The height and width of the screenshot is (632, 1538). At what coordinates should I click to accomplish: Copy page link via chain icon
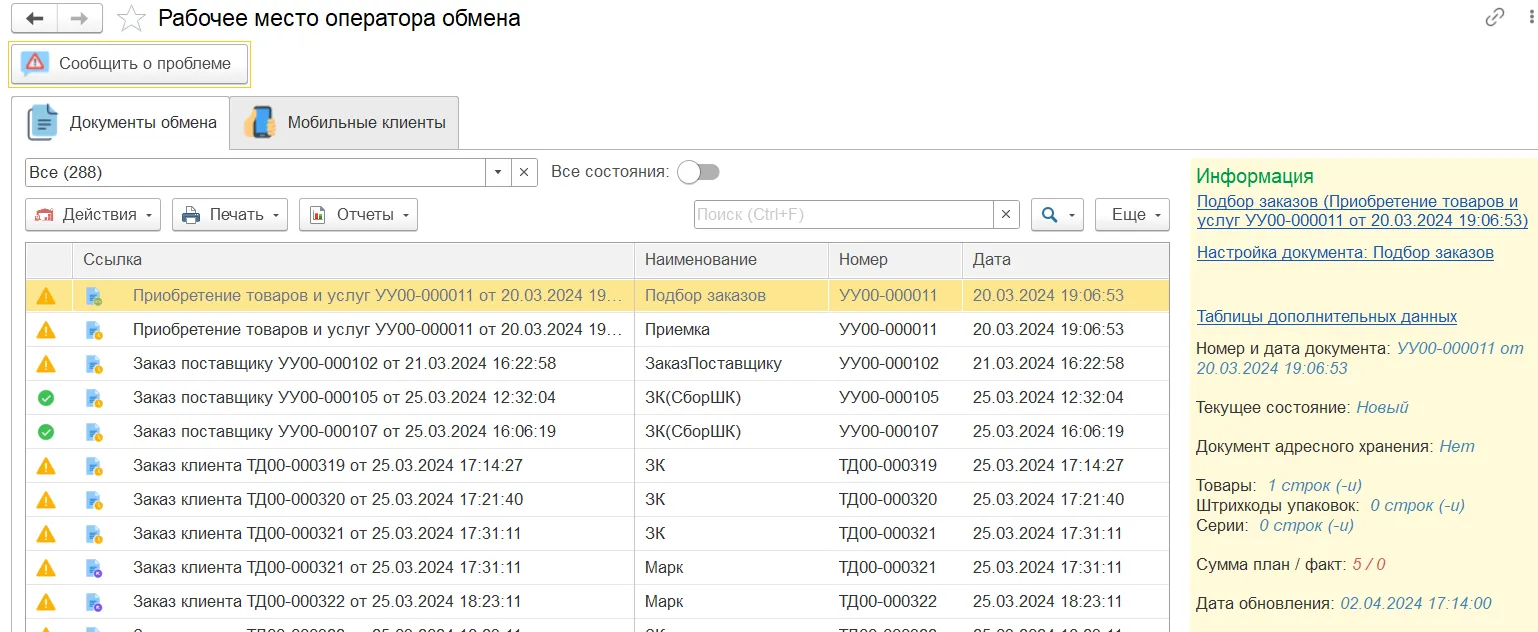click(x=1495, y=17)
